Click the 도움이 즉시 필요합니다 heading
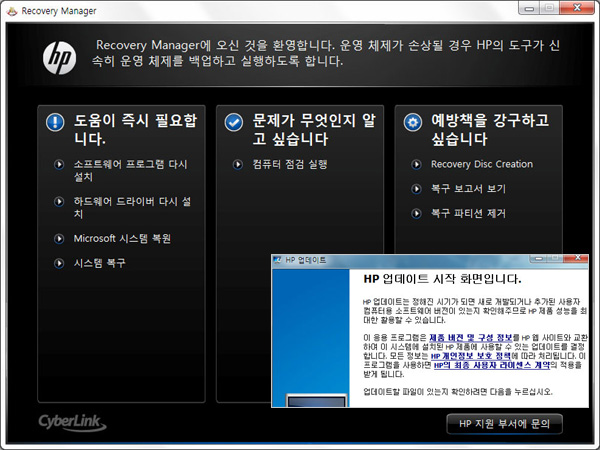The image size is (600, 450). [x=135, y=130]
